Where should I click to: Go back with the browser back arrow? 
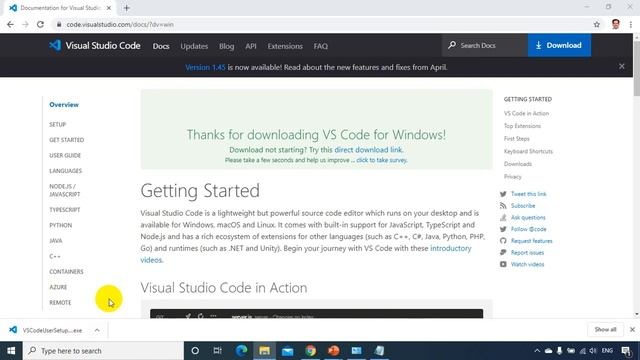pos(10,24)
